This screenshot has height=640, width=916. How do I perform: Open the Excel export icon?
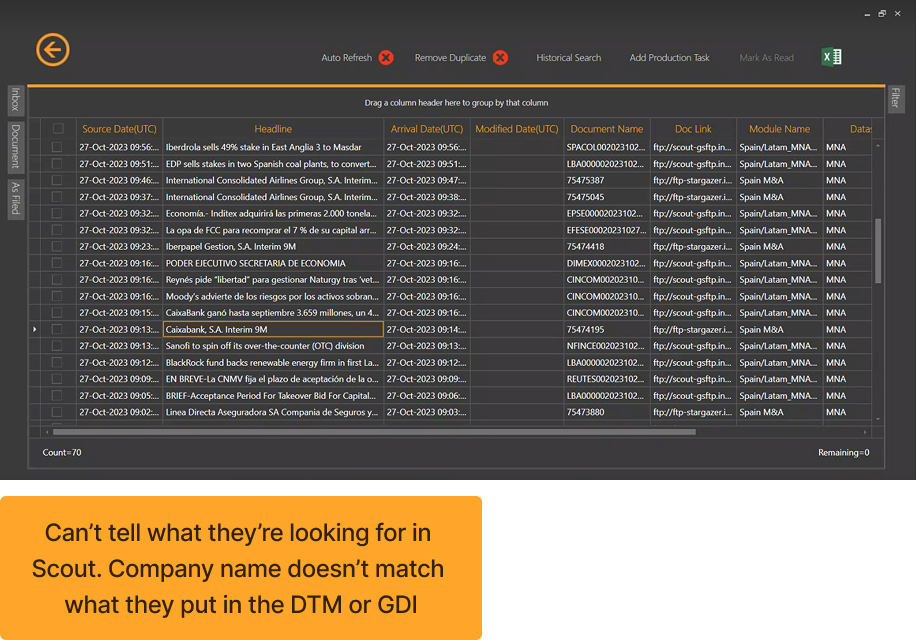click(832, 57)
